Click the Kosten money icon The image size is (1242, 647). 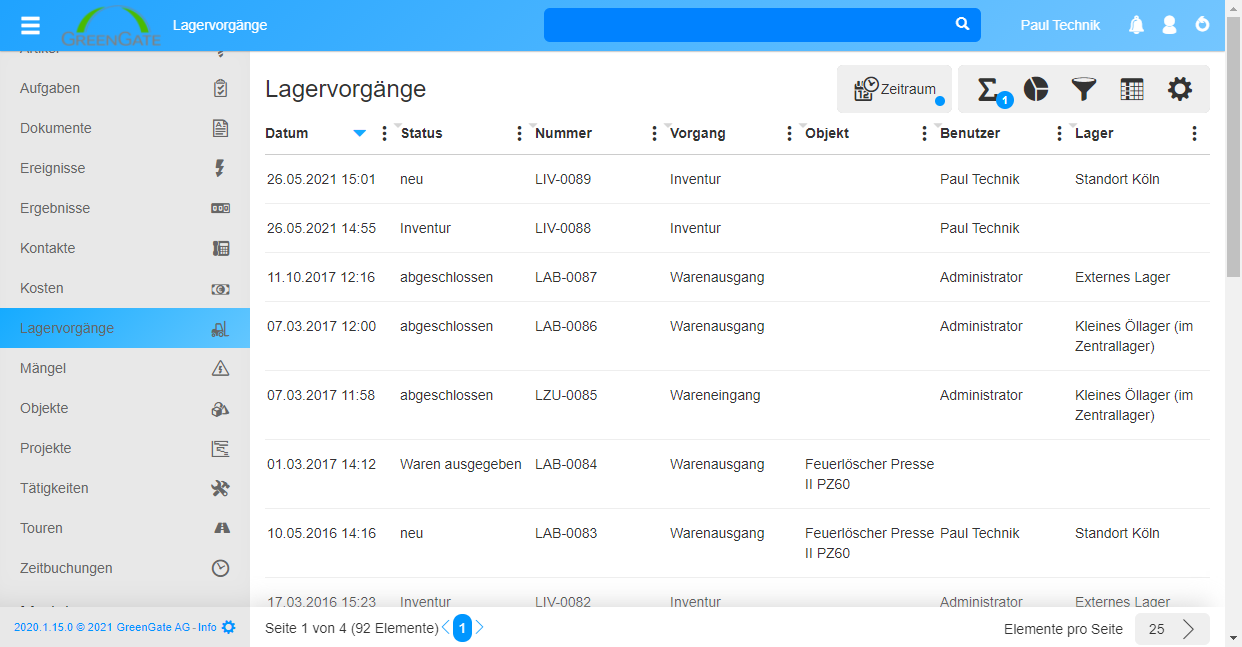coord(221,288)
